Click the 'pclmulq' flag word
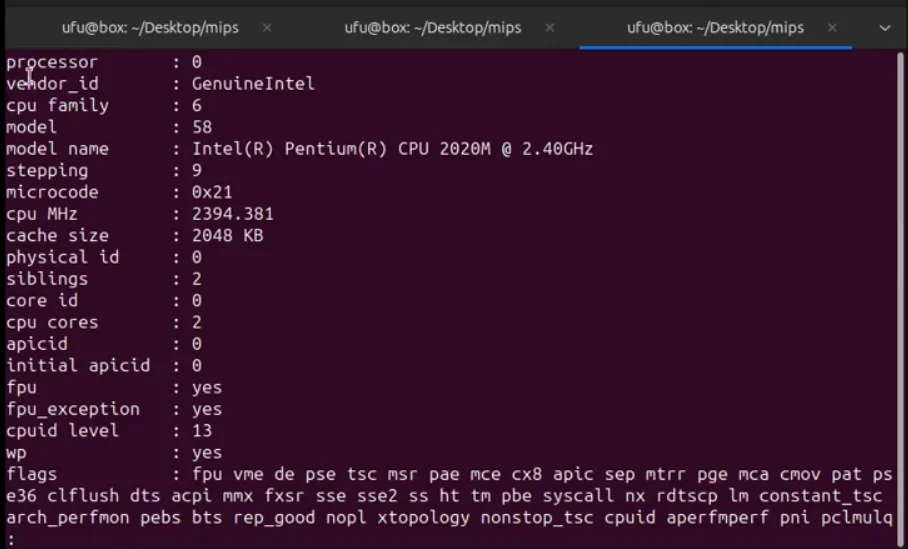This screenshot has width=908, height=549. pos(856,518)
